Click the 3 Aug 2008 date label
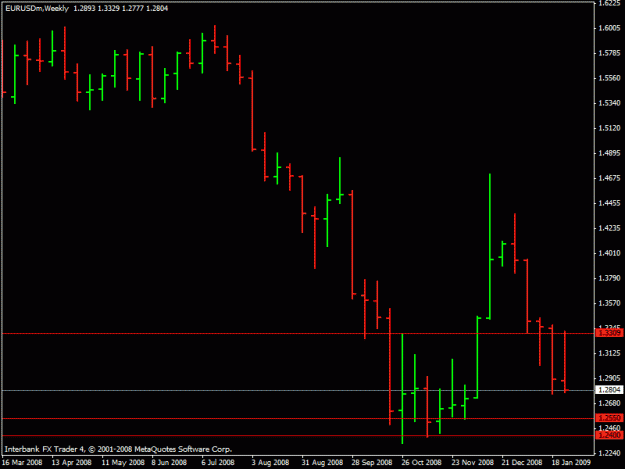 coord(270,462)
